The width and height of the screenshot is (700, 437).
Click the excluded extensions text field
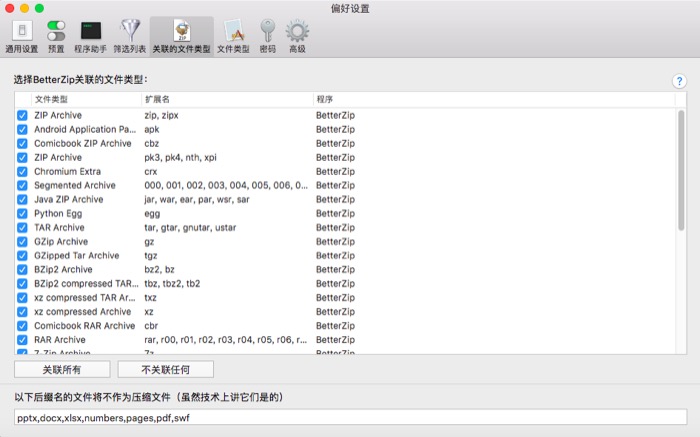tap(350, 417)
